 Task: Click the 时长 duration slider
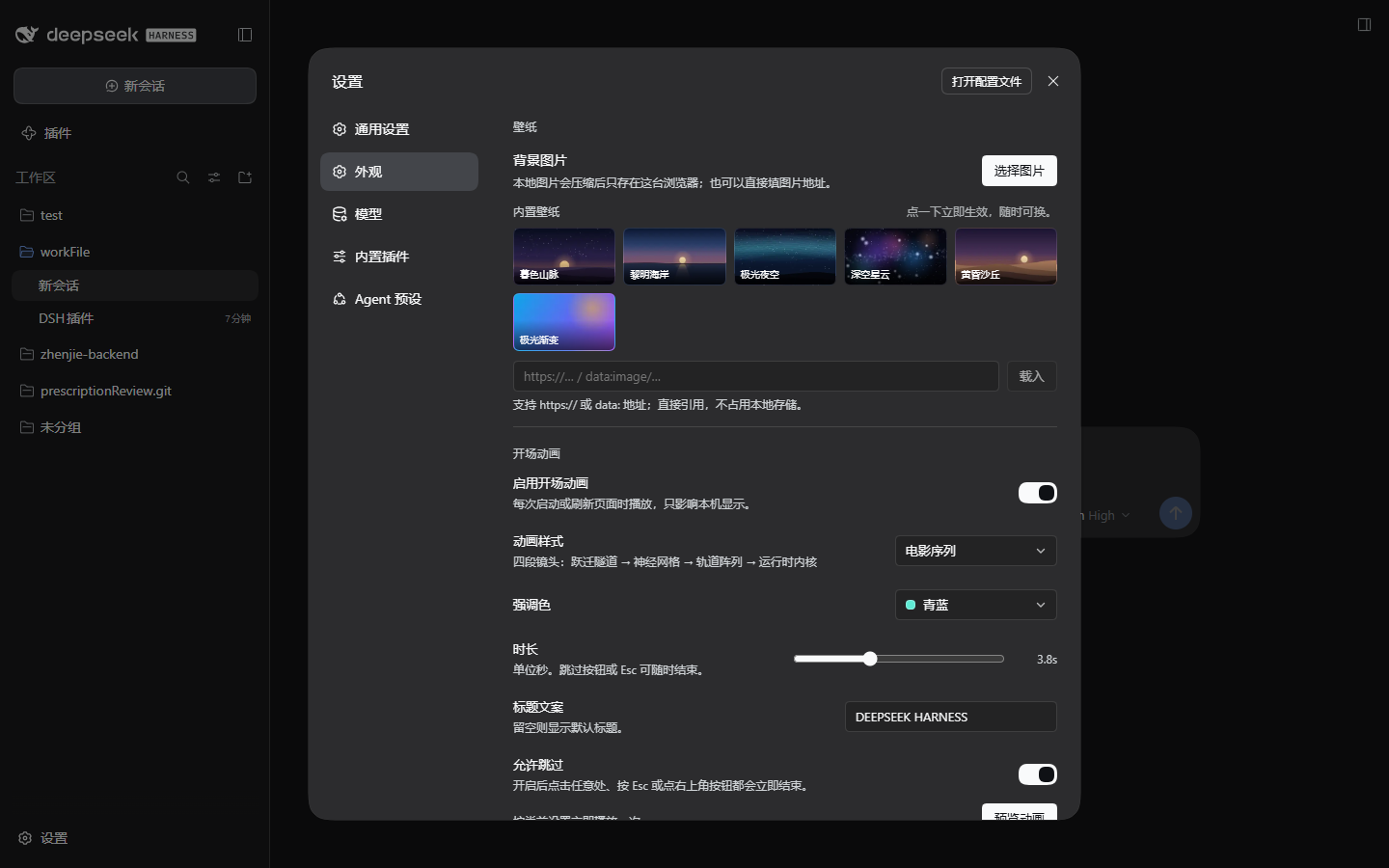(899, 659)
